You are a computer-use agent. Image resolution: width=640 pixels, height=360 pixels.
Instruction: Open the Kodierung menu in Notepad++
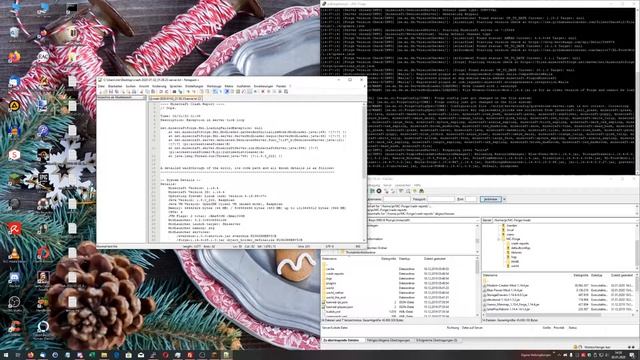point(159,86)
